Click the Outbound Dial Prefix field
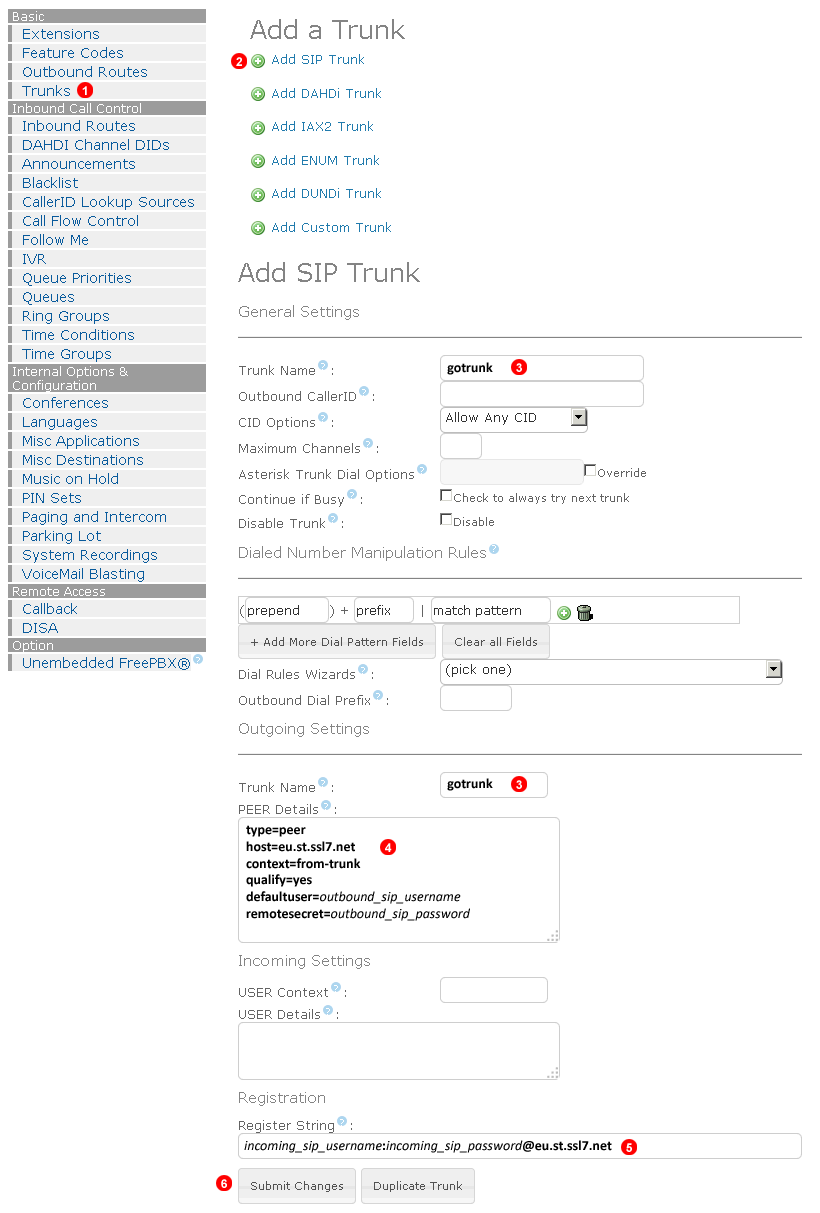 pyautogui.click(x=476, y=698)
